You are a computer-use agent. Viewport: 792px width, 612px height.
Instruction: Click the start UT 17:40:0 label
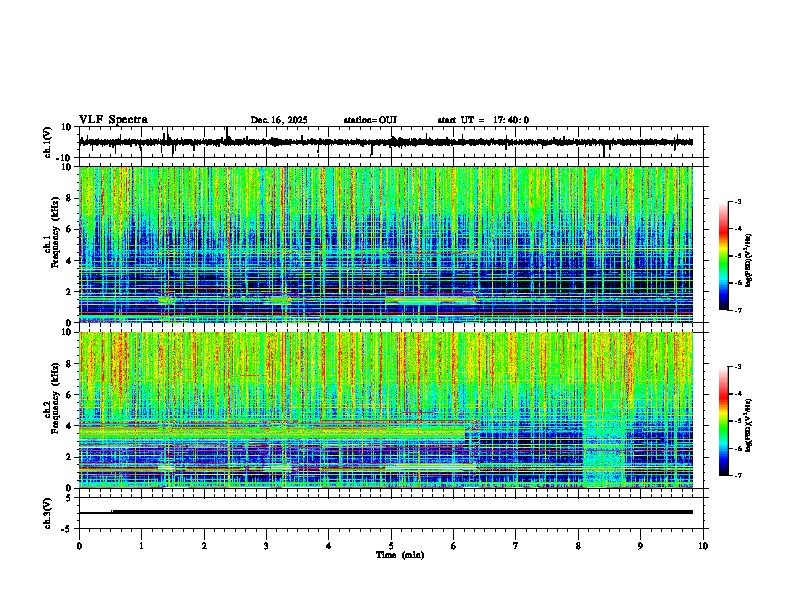click(483, 120)
